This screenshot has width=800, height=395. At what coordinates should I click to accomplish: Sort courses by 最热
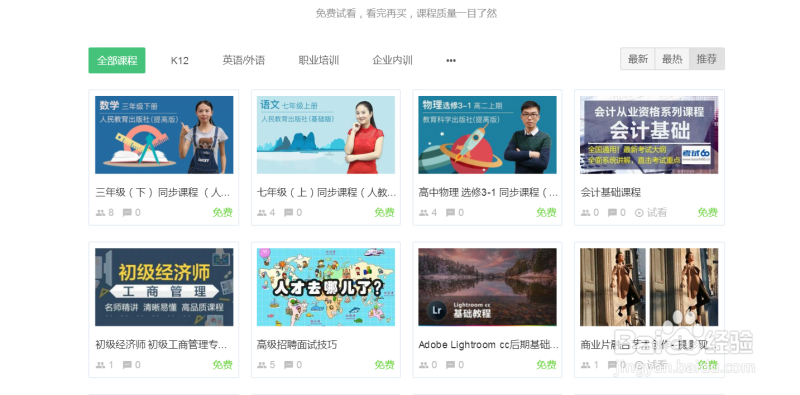pos(672,59)
